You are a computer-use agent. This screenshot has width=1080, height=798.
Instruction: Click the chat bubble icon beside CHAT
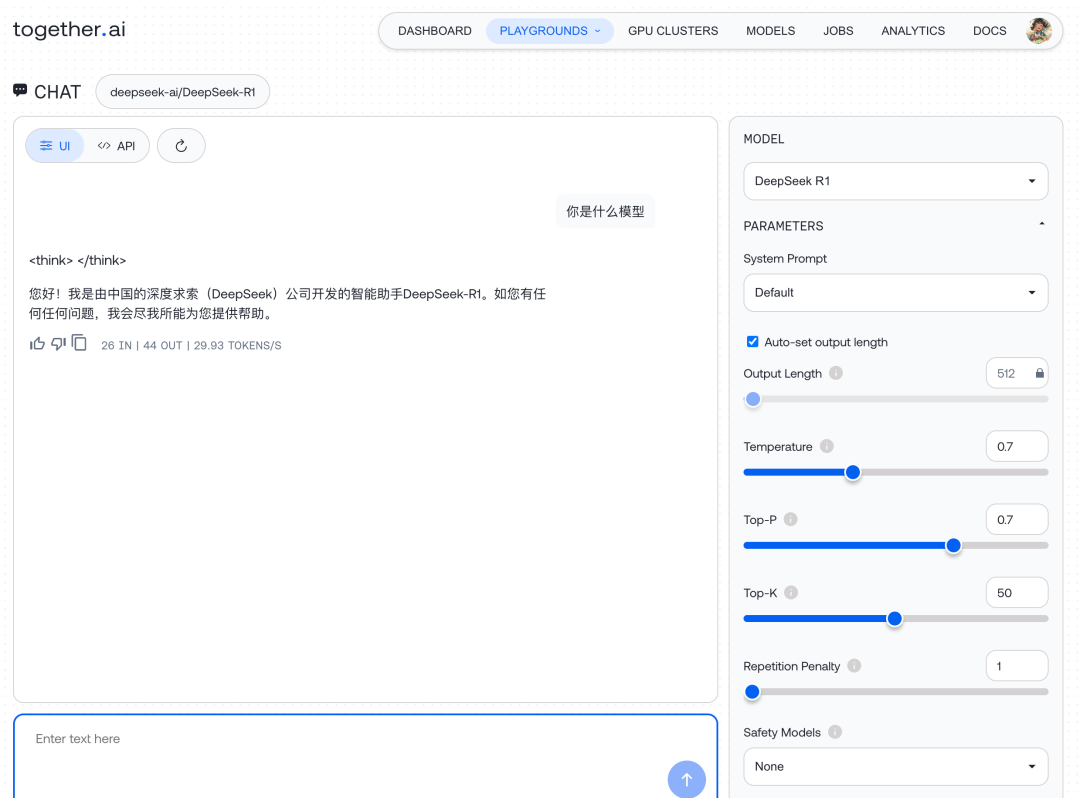coord(20,91)
